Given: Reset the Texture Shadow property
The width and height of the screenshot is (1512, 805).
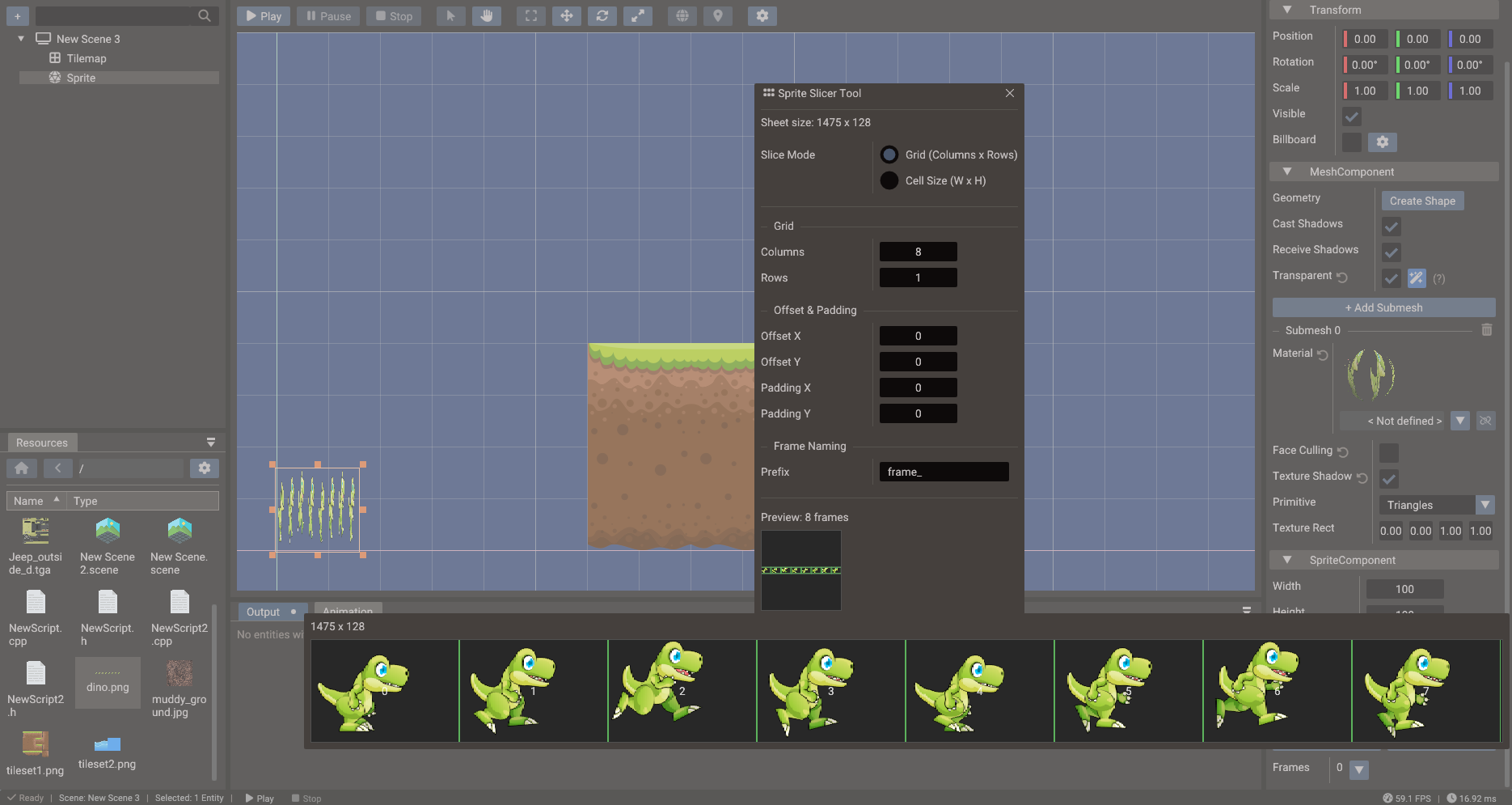Looking at the screenshot, I should click(x=1362, y=478).
